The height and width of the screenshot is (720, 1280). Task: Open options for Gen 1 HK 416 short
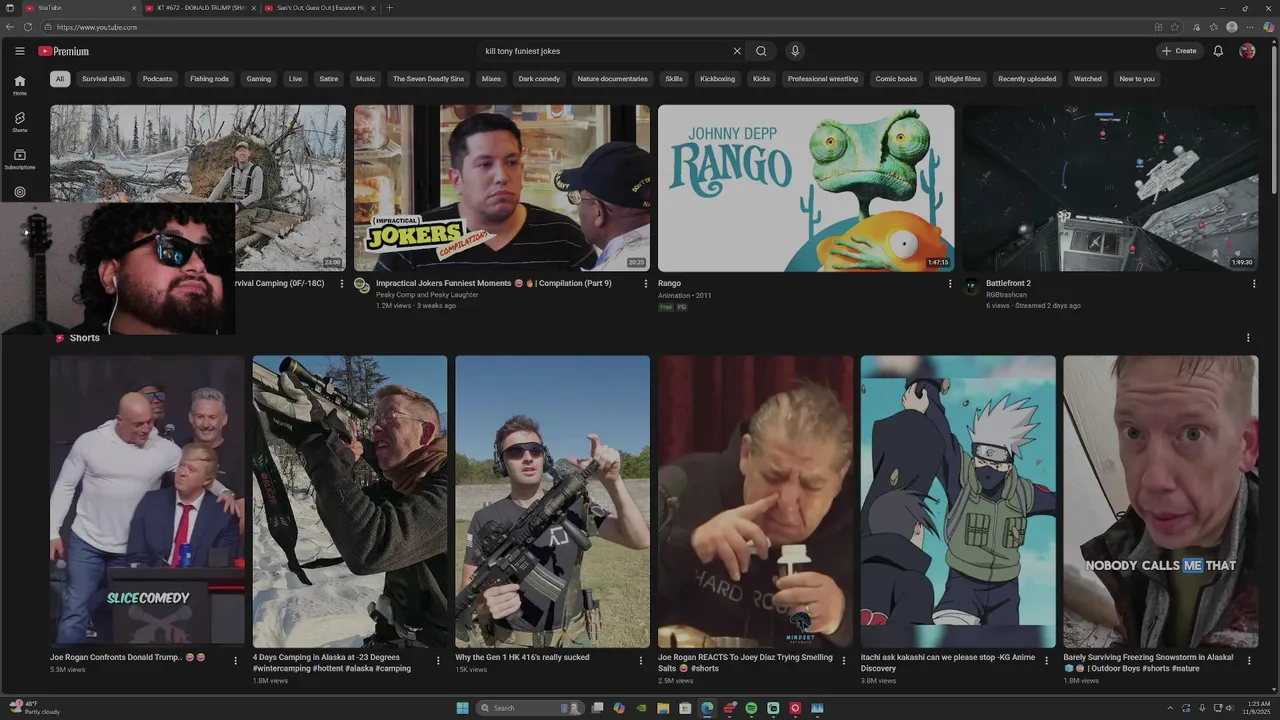pyautogui.click(x=641, y=661)
